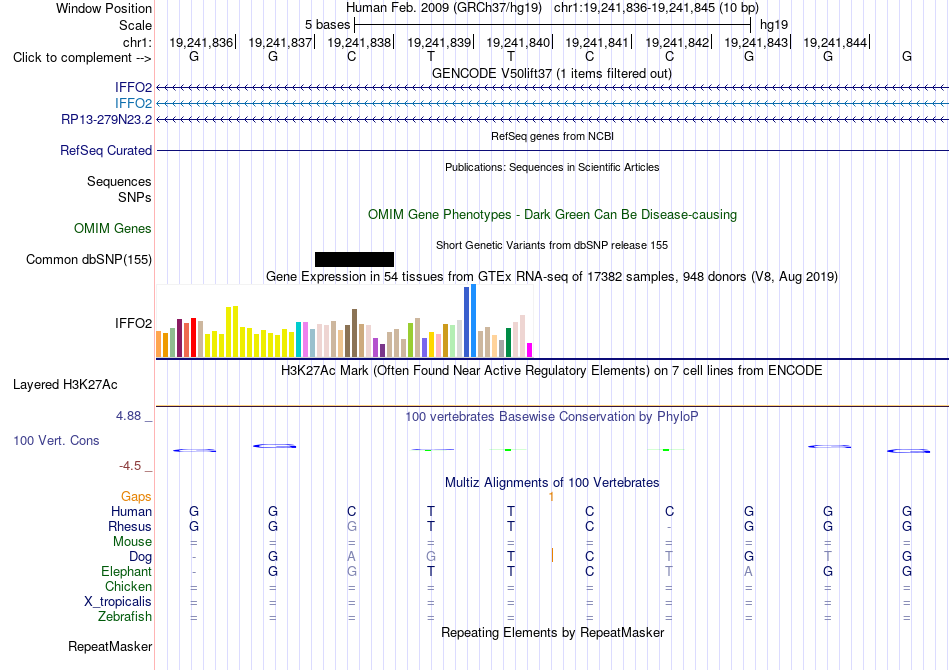Open GENCODE V50lift37 track title
The image size is (950, 670).
pos(552,73)
